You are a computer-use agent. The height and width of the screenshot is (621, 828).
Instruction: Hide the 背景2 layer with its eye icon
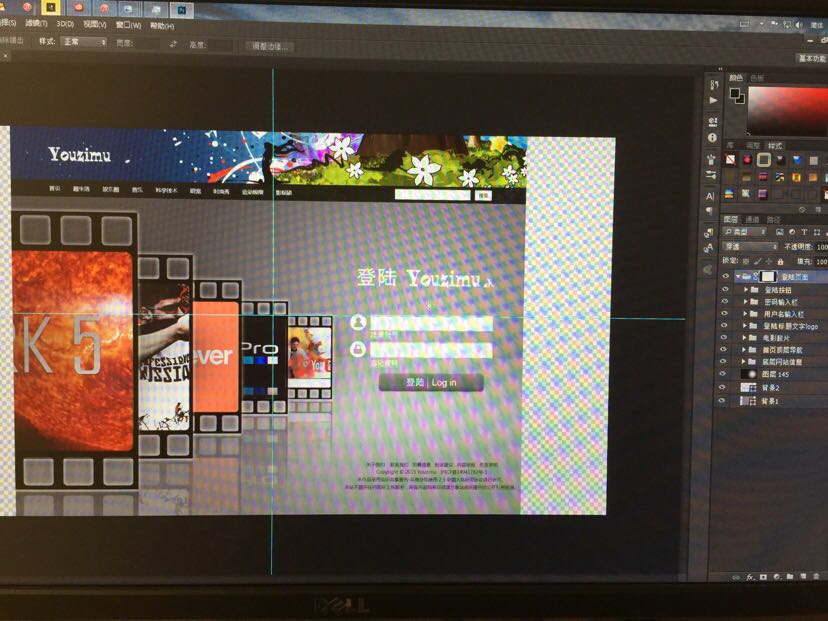pos(723,387)
